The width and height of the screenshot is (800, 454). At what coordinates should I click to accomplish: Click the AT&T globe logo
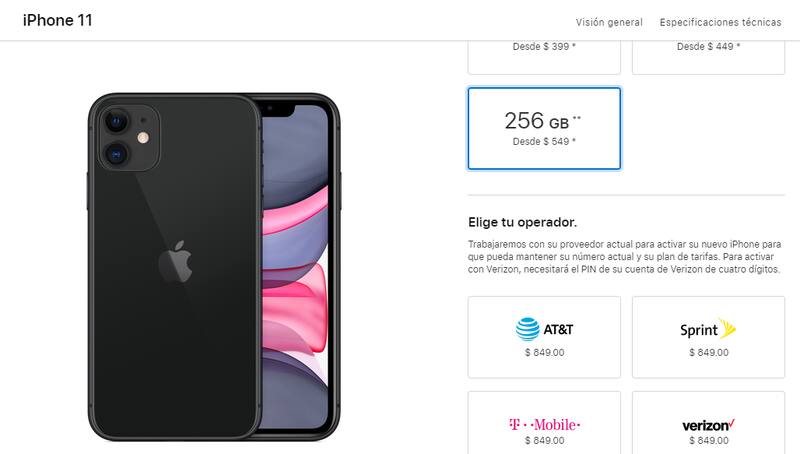click(528, 329)
